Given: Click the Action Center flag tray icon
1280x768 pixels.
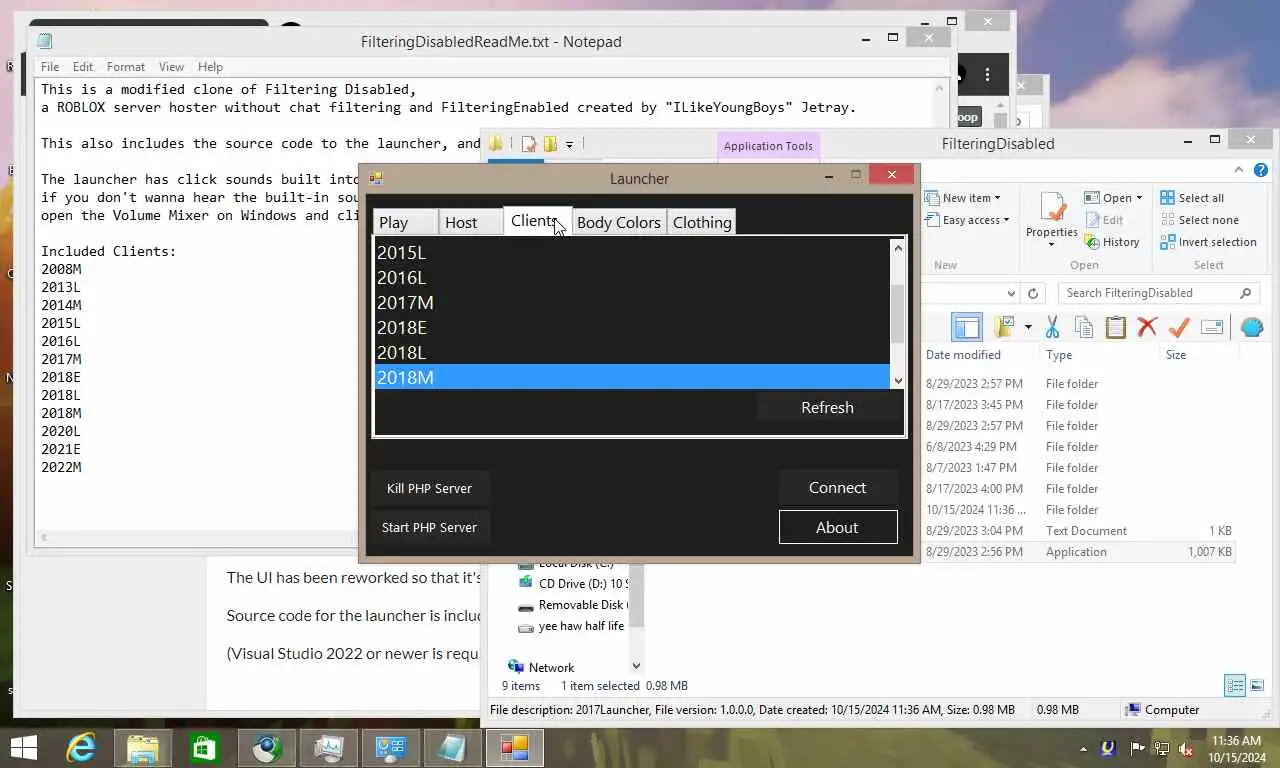Looking at the screenshot, I should 1137,748.
